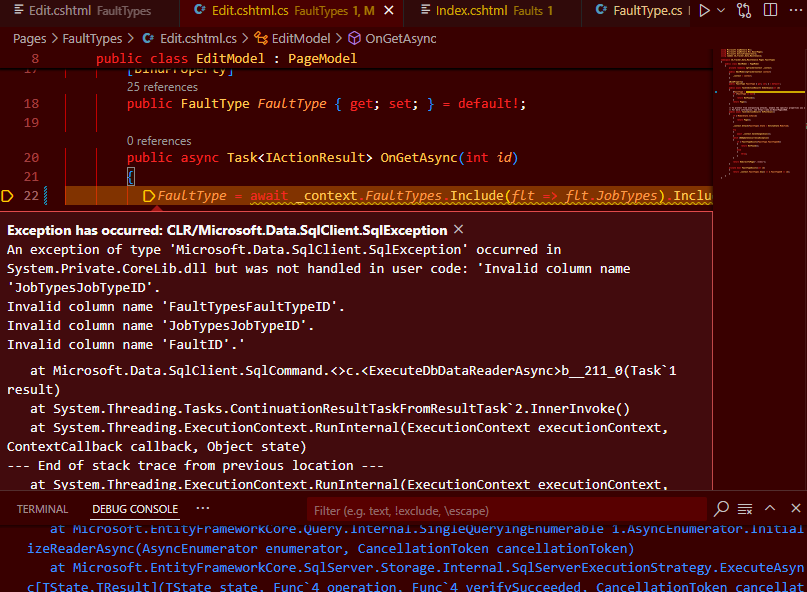Open the Index.cshtml Faults tab

tap(486, 10)
